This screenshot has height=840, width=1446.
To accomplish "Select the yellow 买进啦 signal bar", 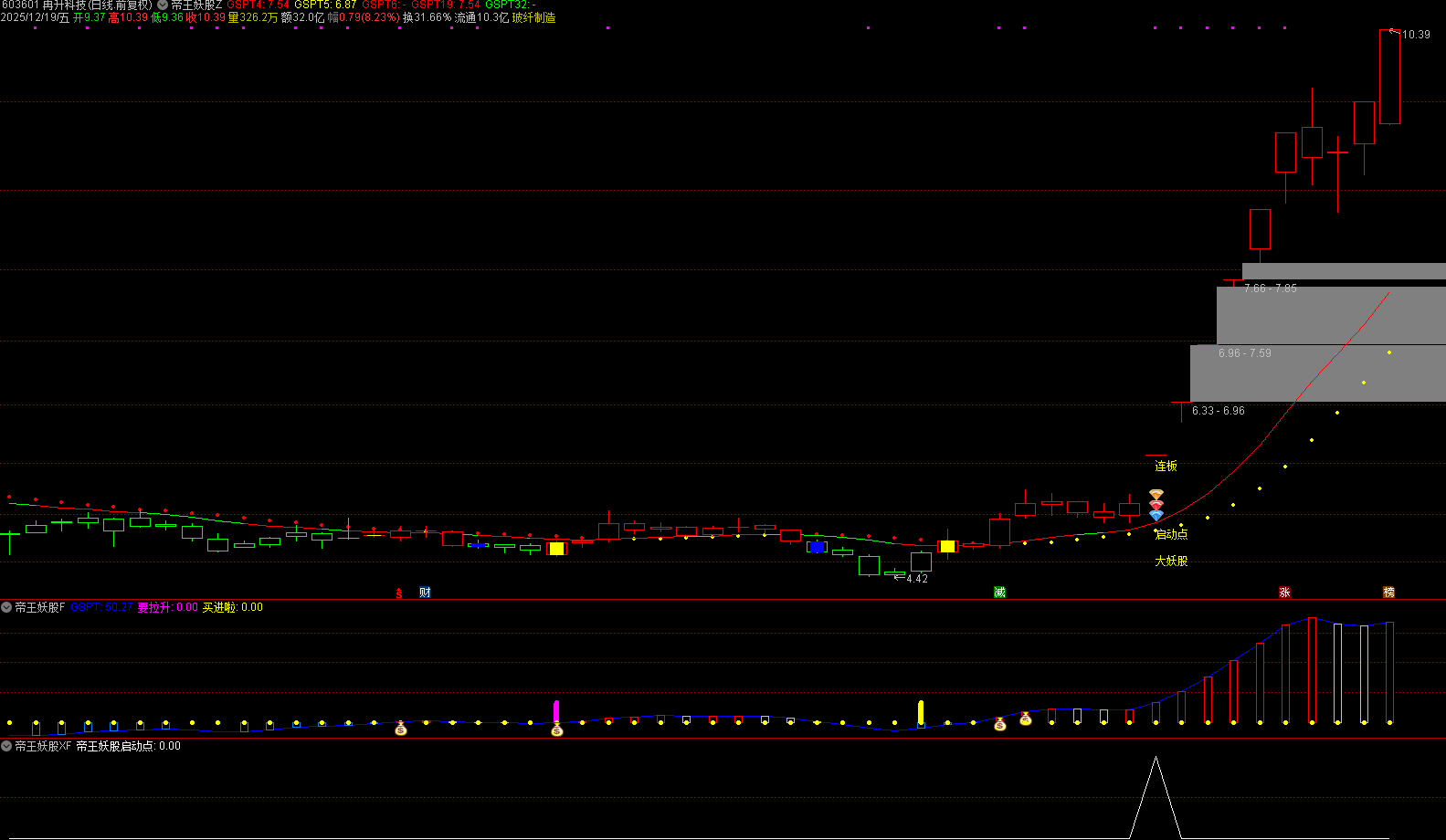I will [921, 712].
